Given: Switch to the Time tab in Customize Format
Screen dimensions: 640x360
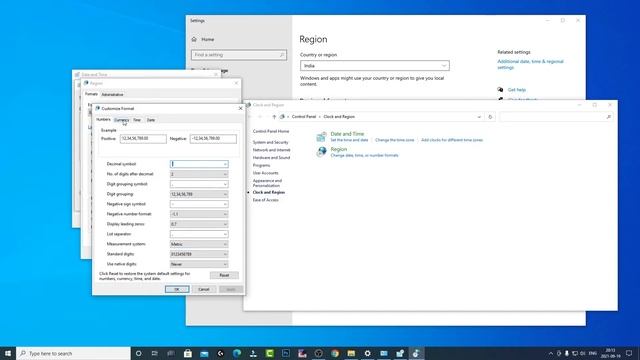Looking at the screenshot, I should click(x=137, y=120).
